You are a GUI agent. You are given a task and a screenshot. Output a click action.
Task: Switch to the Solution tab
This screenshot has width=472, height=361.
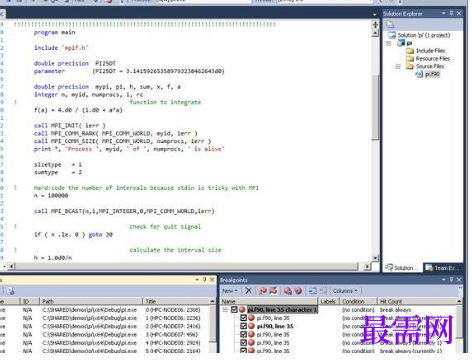(402, 268)
